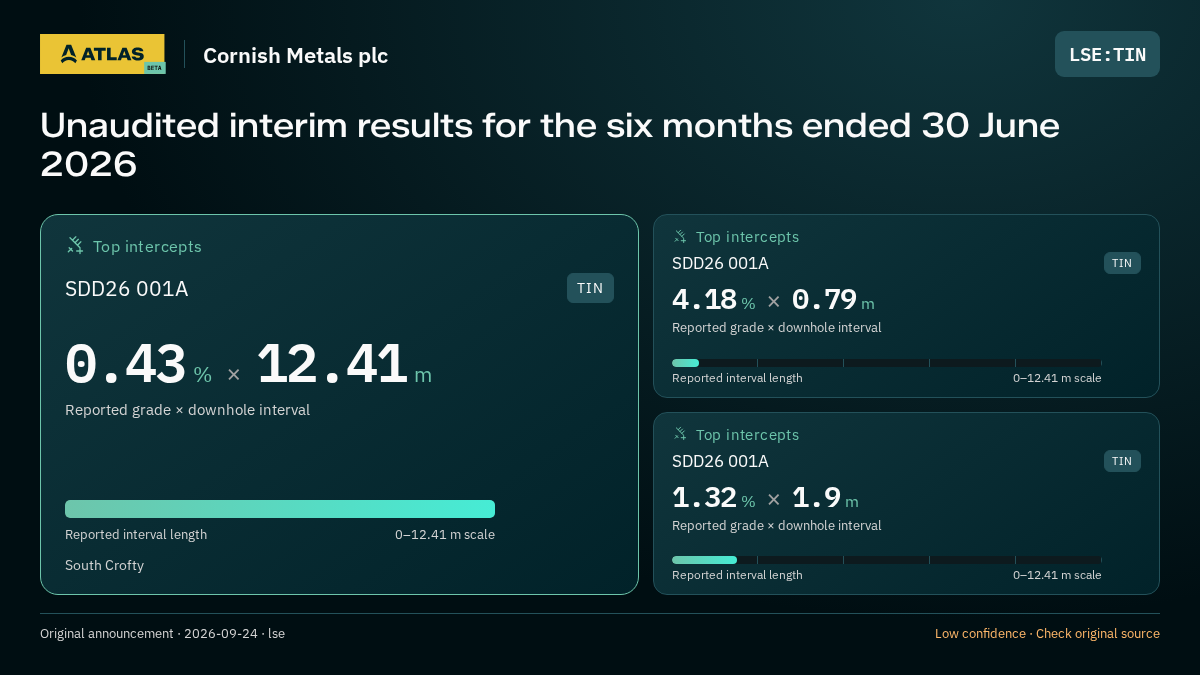Click the ATLAS logo
The height and width of the screenshot is (675, 1200).
tap(102, 54)
